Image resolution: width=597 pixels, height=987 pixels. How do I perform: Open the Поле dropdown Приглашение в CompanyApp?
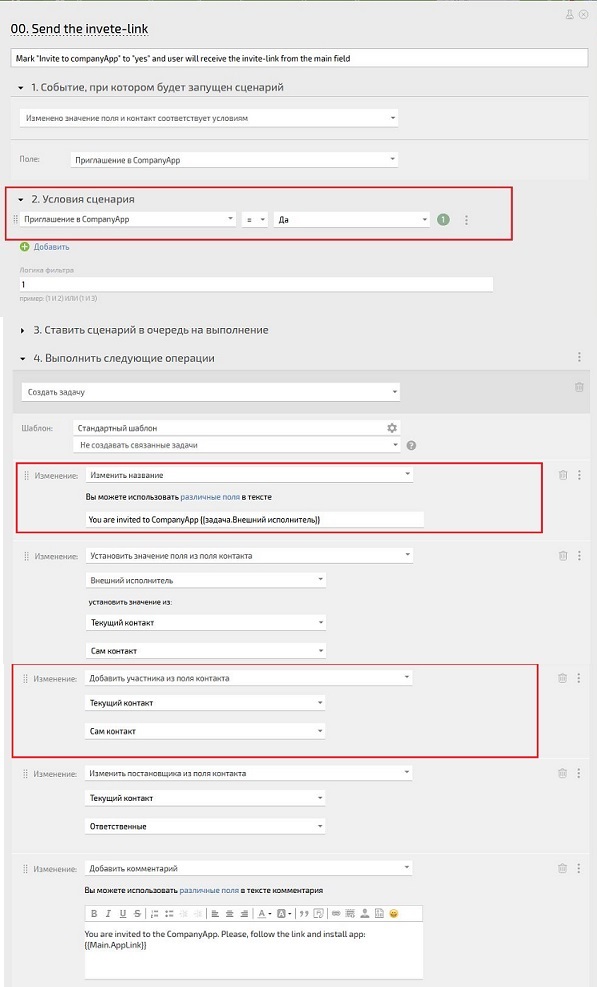(234, 160)
